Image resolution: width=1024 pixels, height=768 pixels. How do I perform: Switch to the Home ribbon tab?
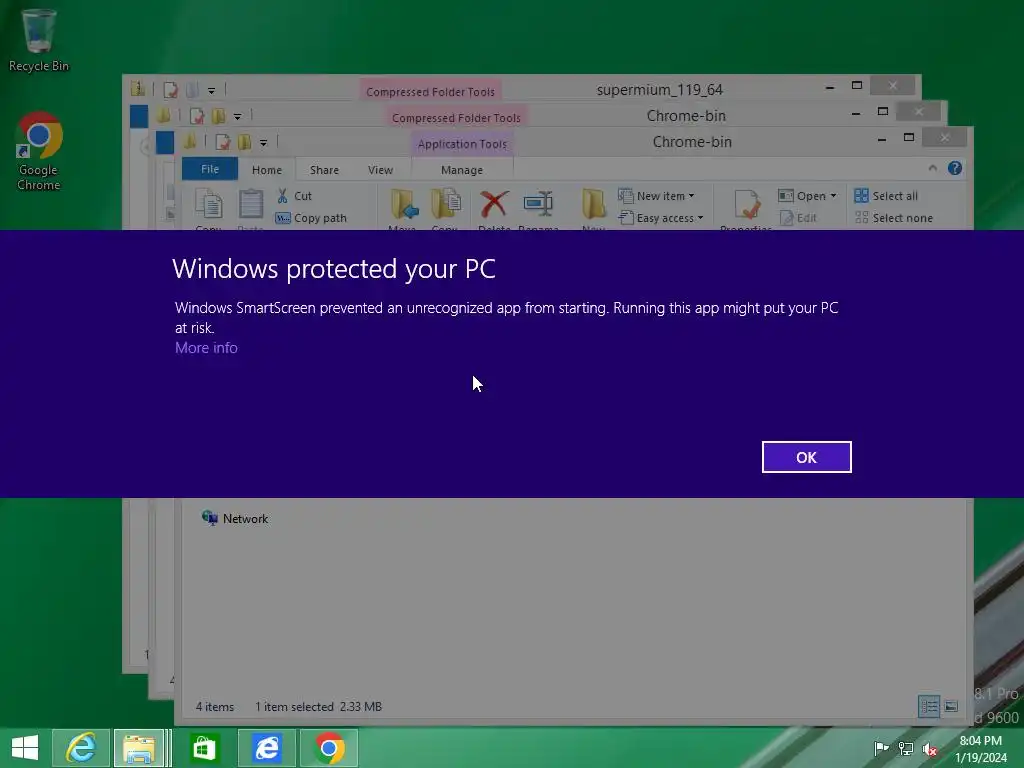point(266,170)
